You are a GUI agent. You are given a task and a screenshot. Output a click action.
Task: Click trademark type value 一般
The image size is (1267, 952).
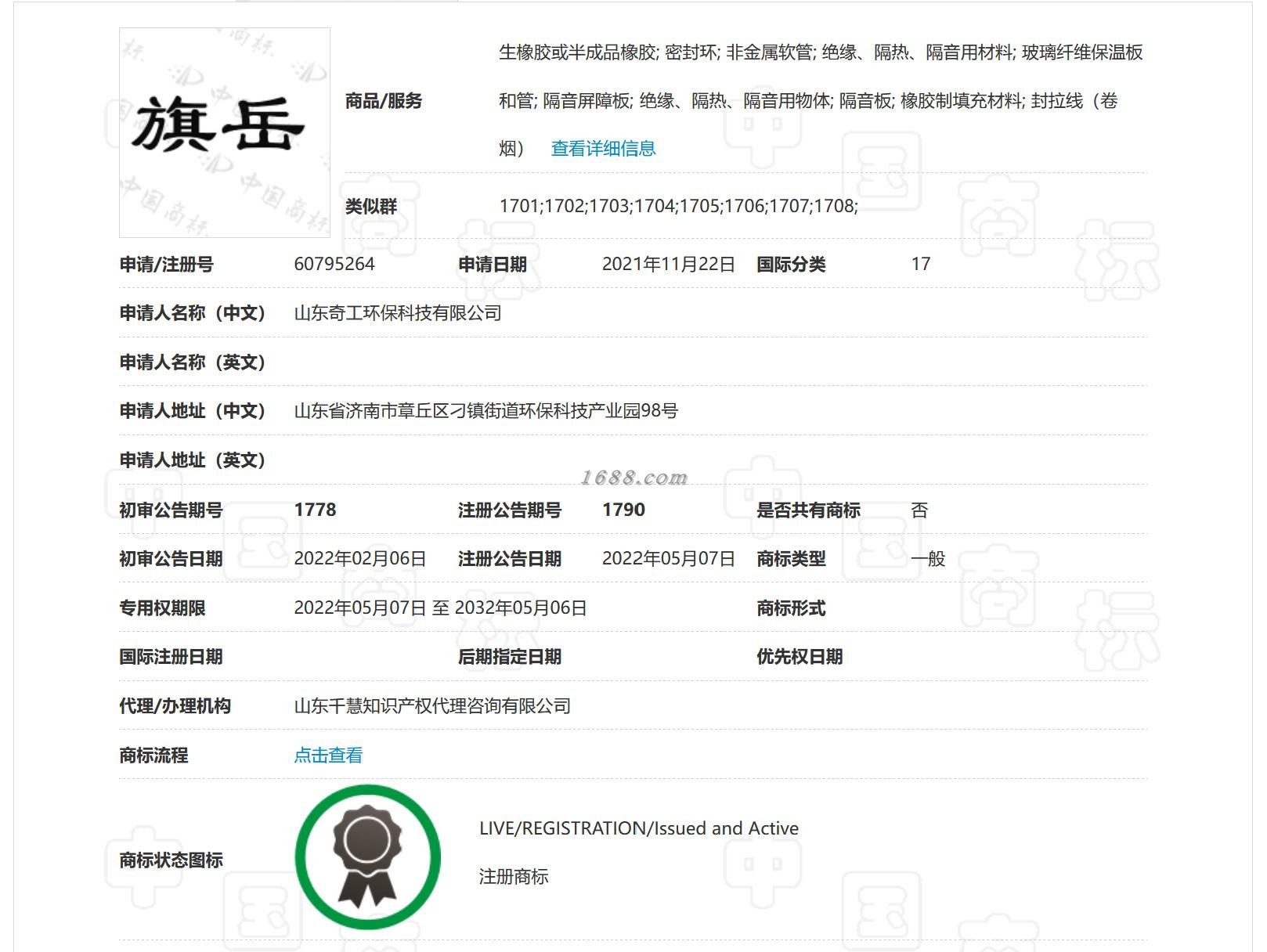(929, 559)
